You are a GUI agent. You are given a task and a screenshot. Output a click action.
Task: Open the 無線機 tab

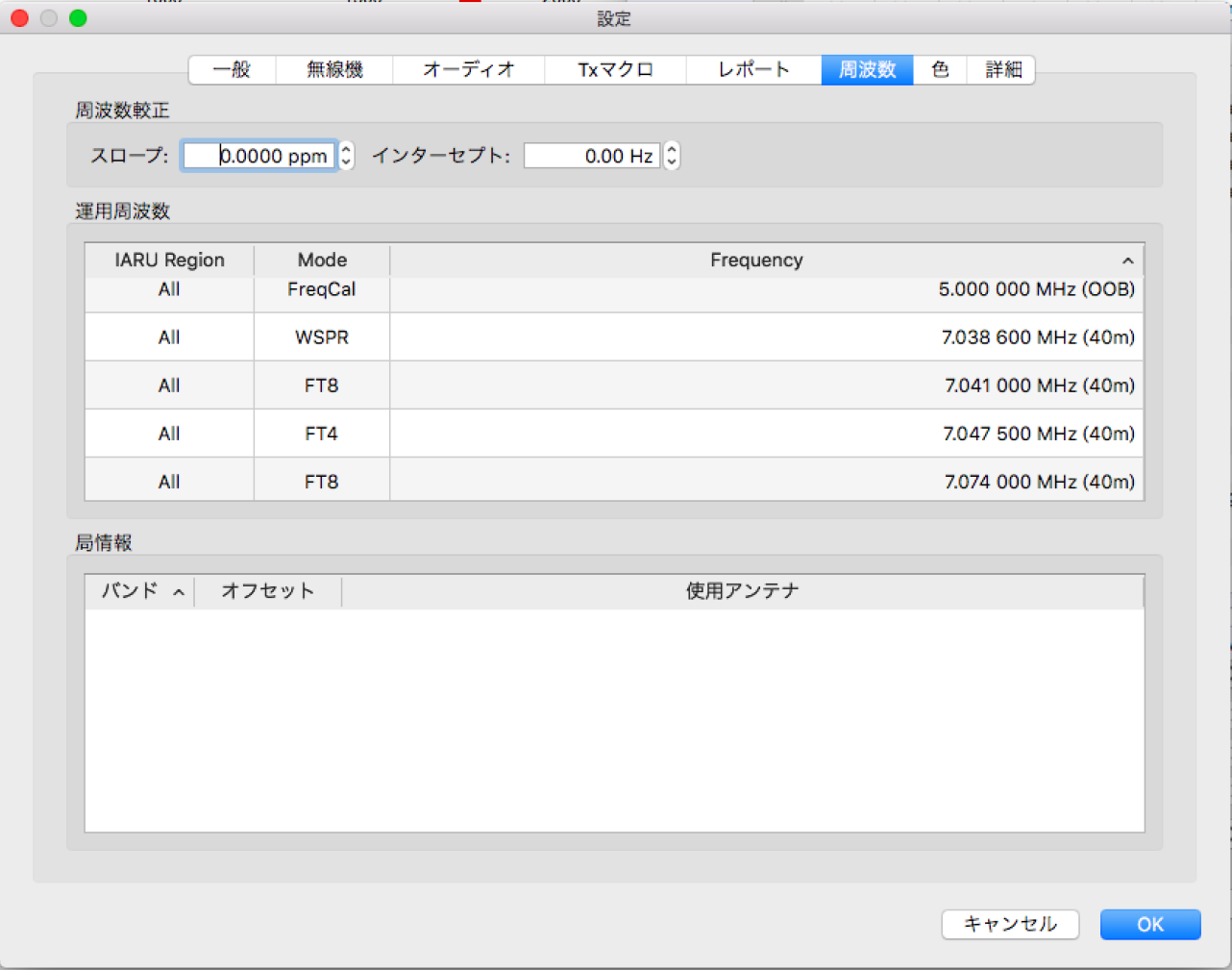pyautogui.click(x=334, y=70)
